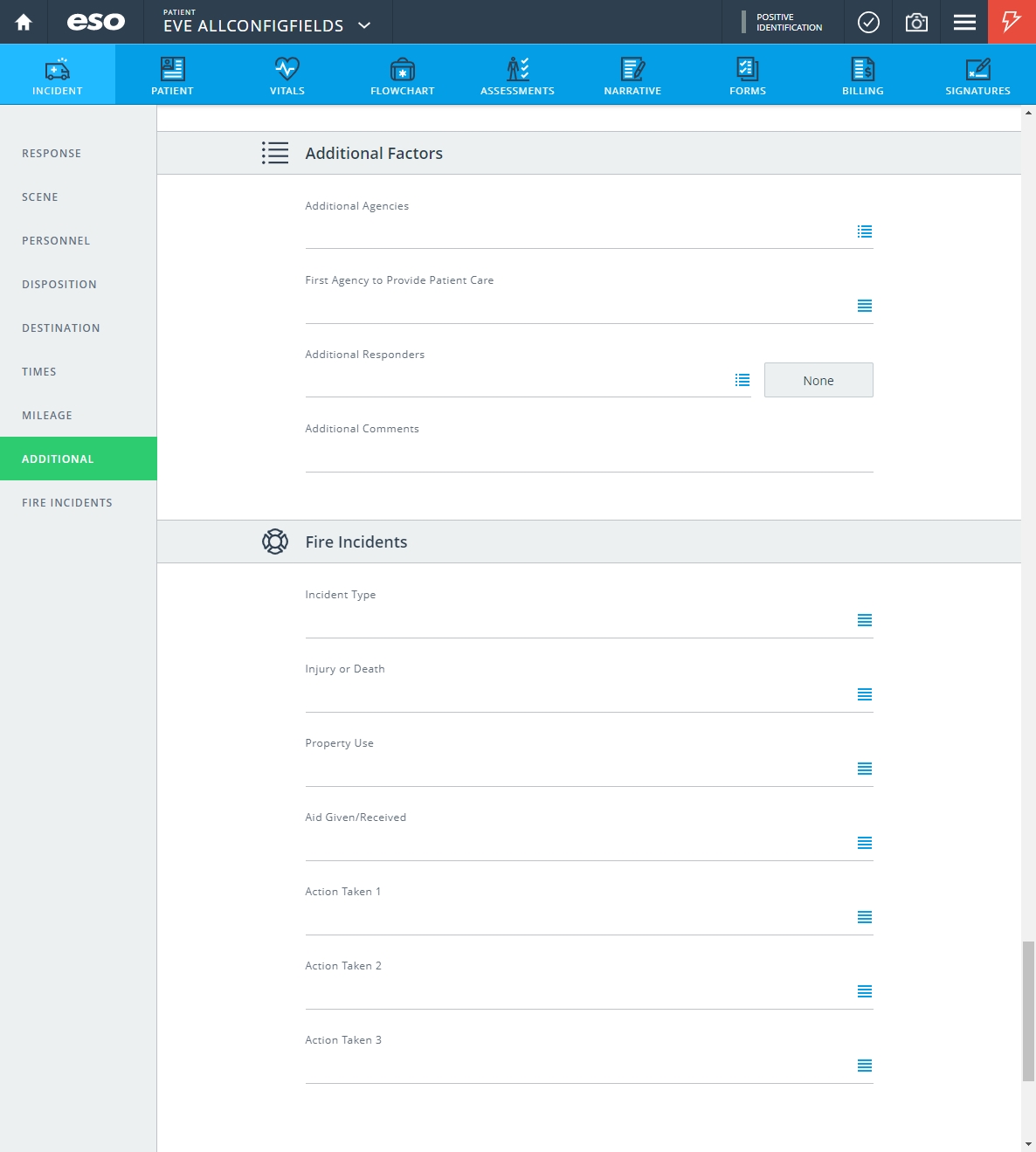Viewport: 1036px width, 1152px height.
Task: Select Response in the sidebar
Action: (79, 153)
